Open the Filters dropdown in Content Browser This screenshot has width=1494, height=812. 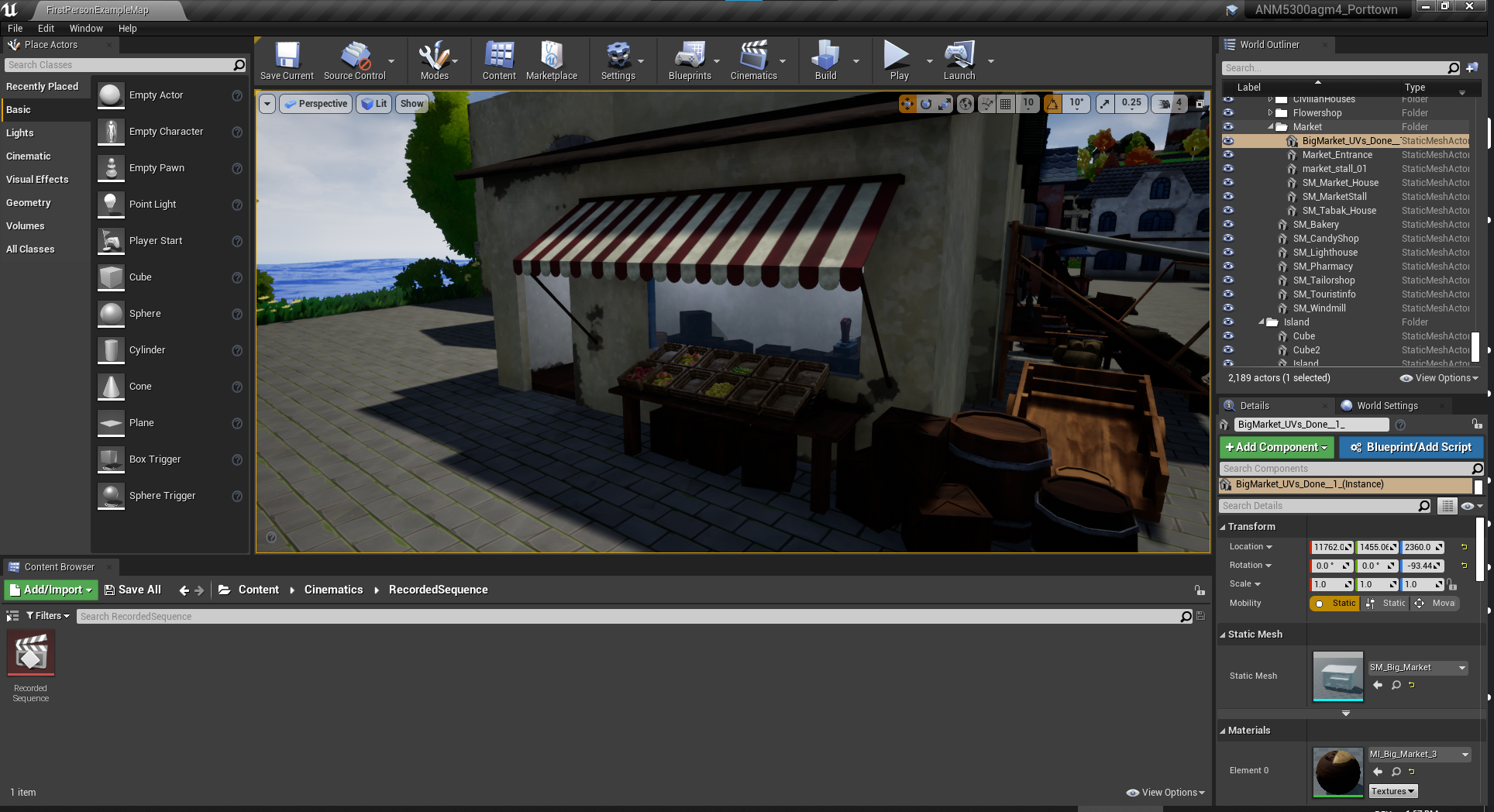point(48,616)
